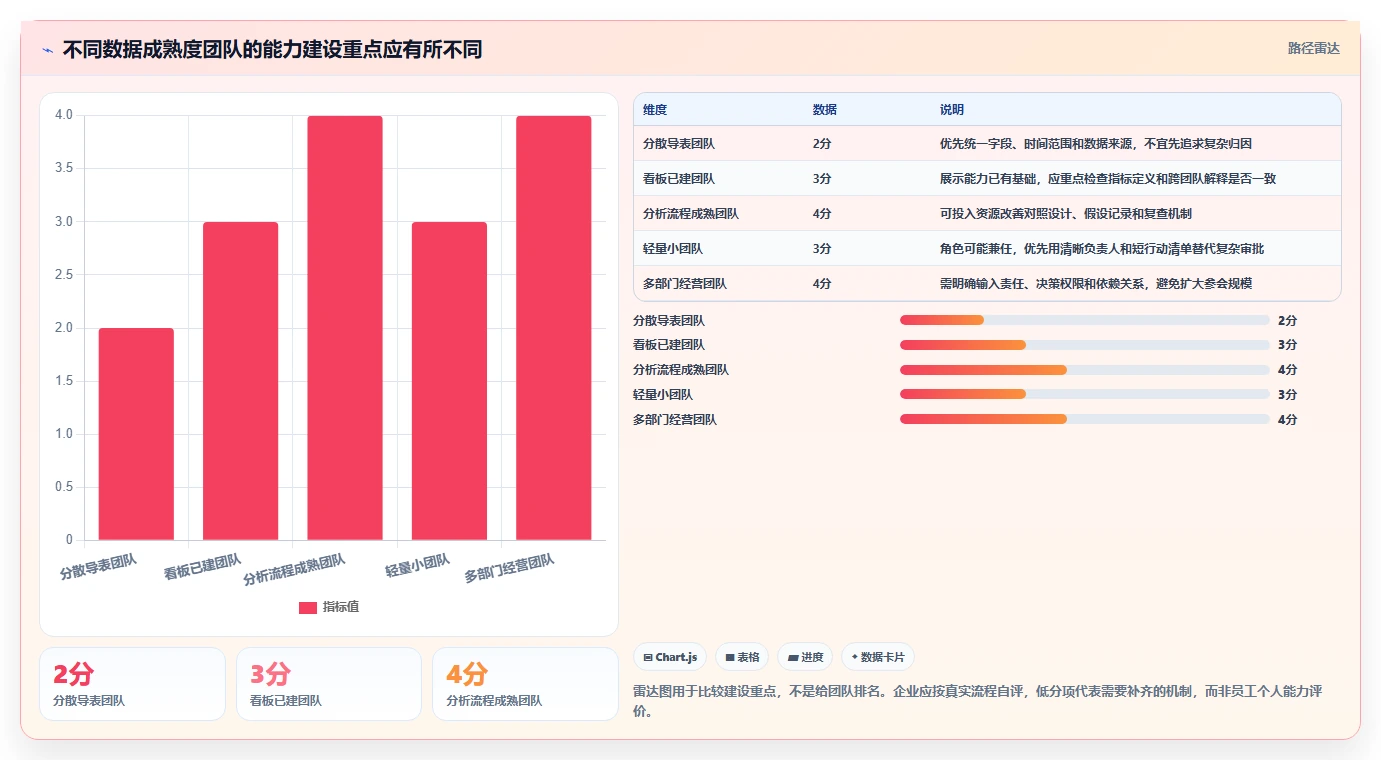Screen dimensions: 1381x760
Task: Click the 看板已建团队 progress bar
Action: click(1084, 345)
